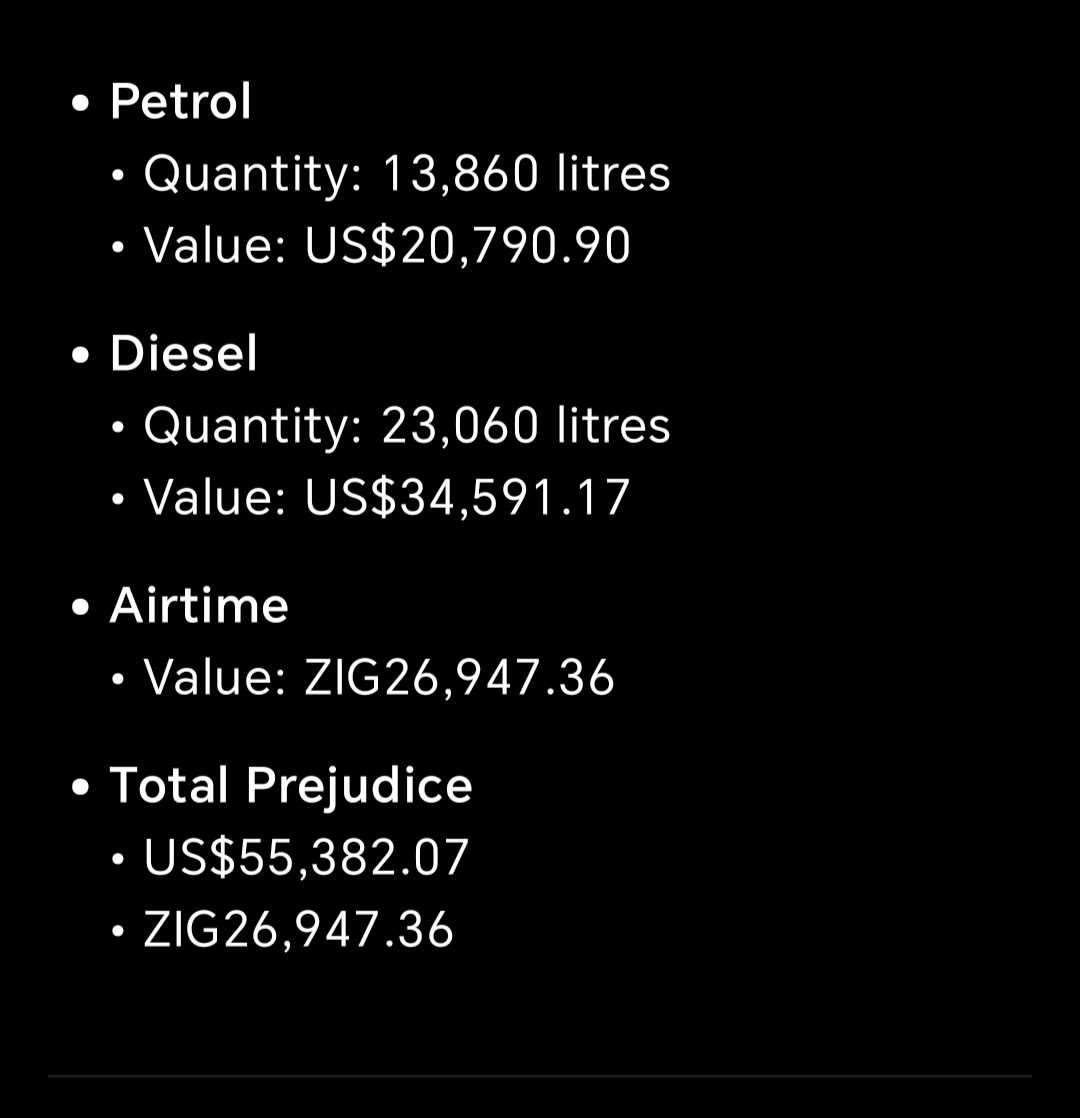The image size is (1080, 1118).
Task: Click the bullet beside Airtime
Action: tap(81, 607)
